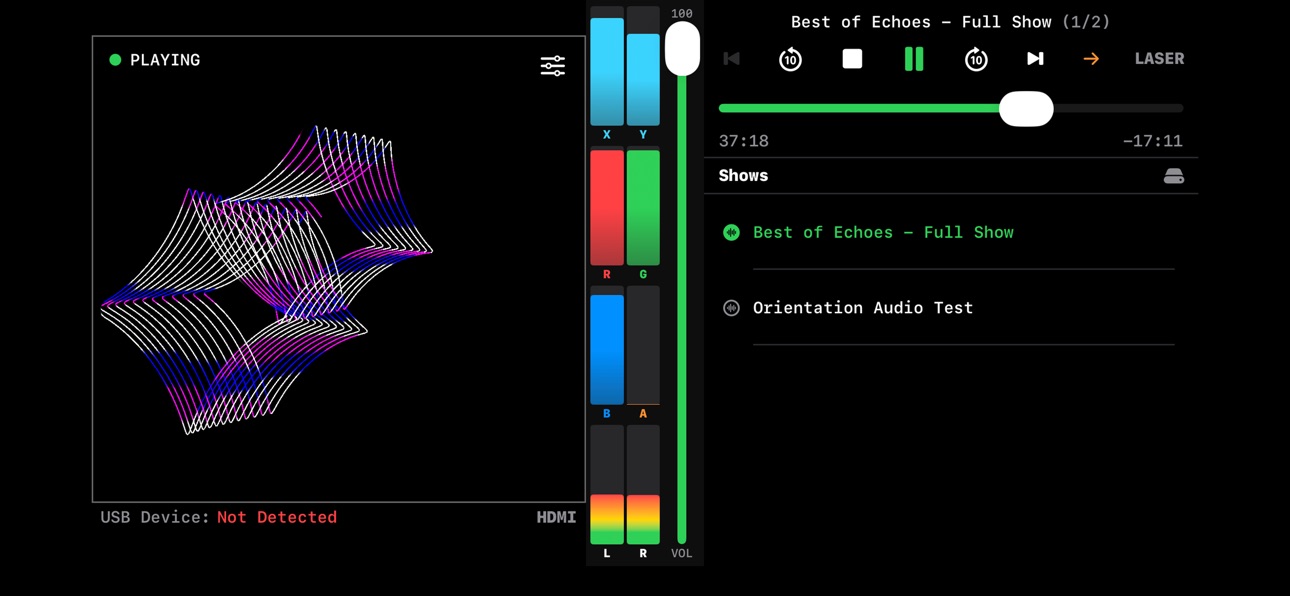Toggle the orange arrow play-mode icon
This screenshot has width=1290, height=596.
(x=1091, y=59)
